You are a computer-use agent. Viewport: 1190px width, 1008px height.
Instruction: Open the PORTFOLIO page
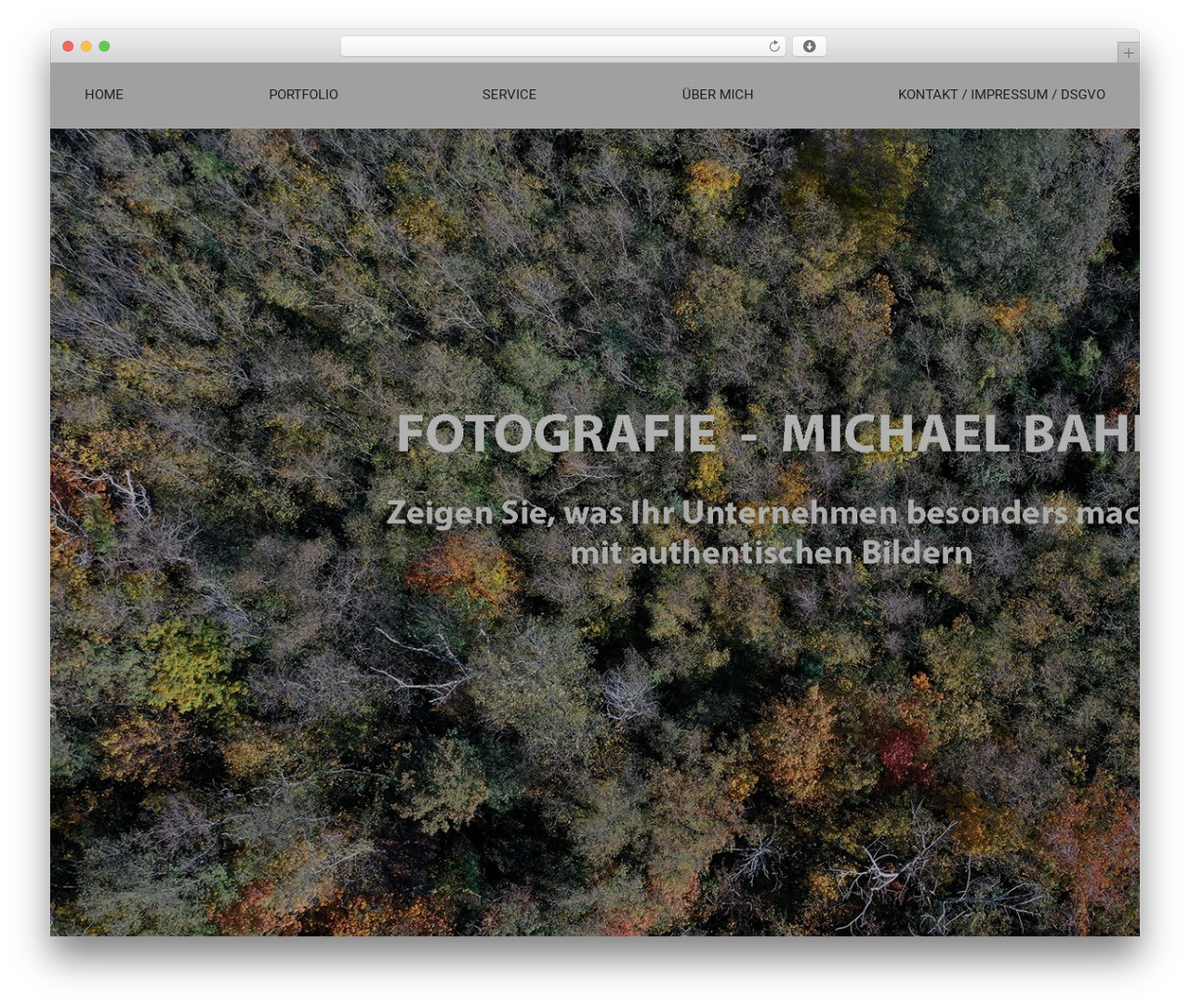pos(303,95)
